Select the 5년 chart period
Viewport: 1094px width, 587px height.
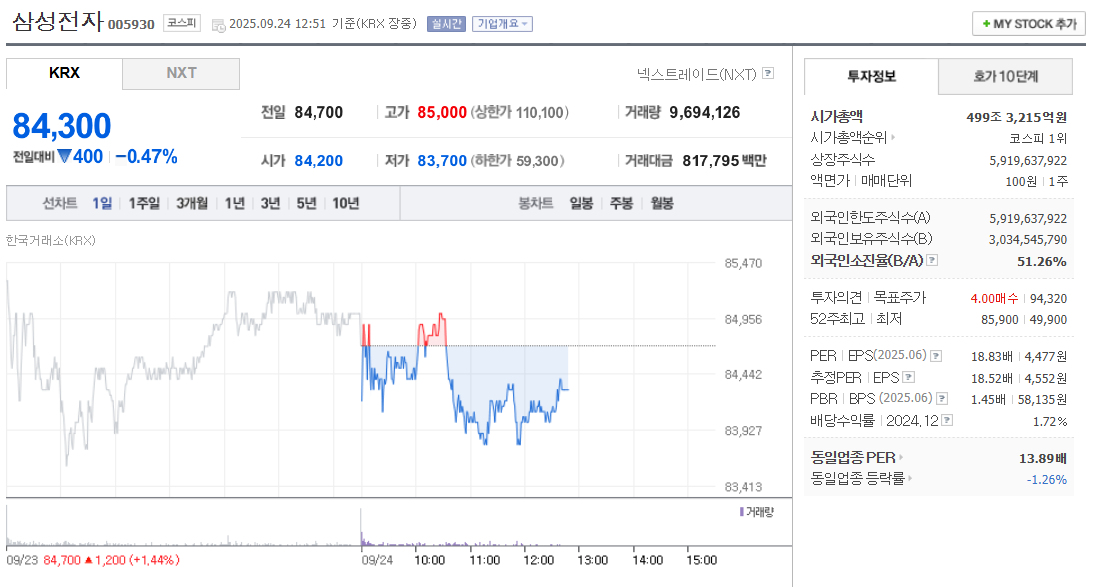[x=306, y=203]
